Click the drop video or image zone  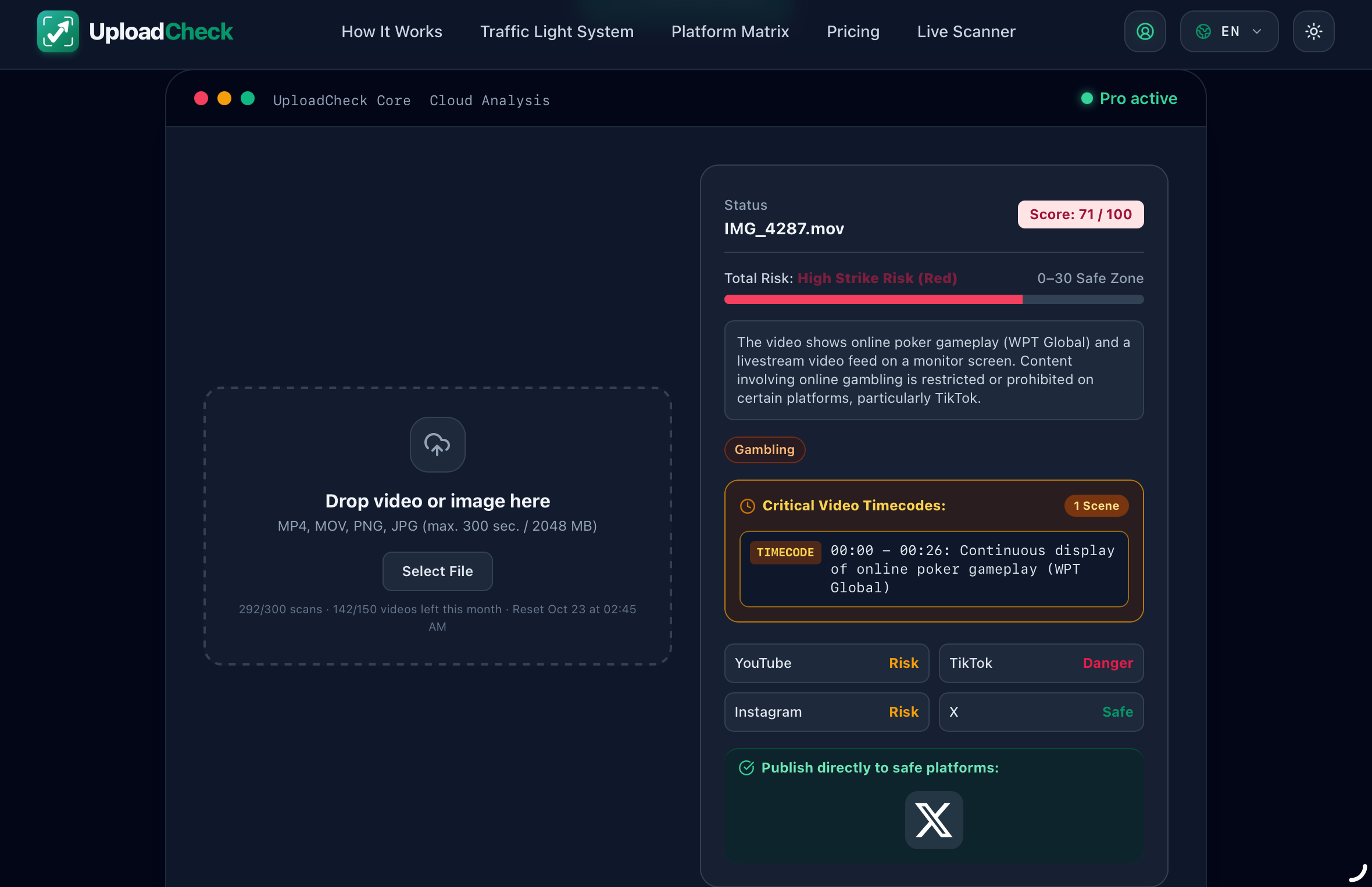click(x=437, y=526)
